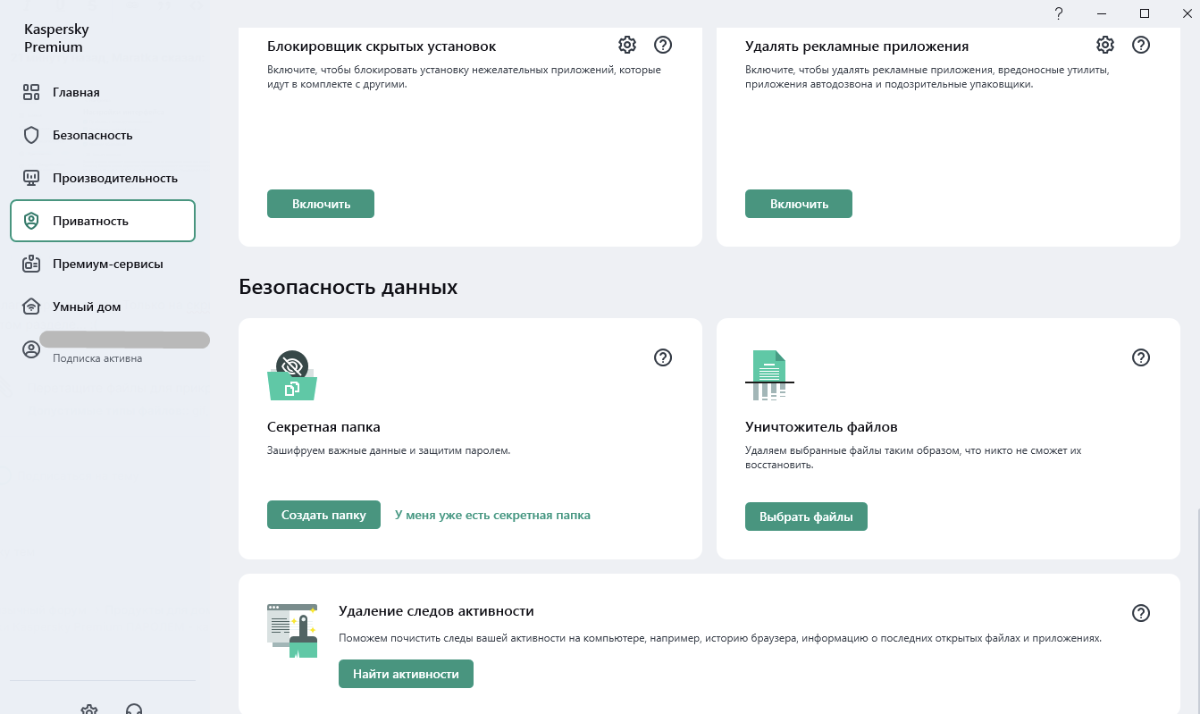Click the Подписка активна status text
This screenshot has height=714, width=1200.
[x=97, y=358]
